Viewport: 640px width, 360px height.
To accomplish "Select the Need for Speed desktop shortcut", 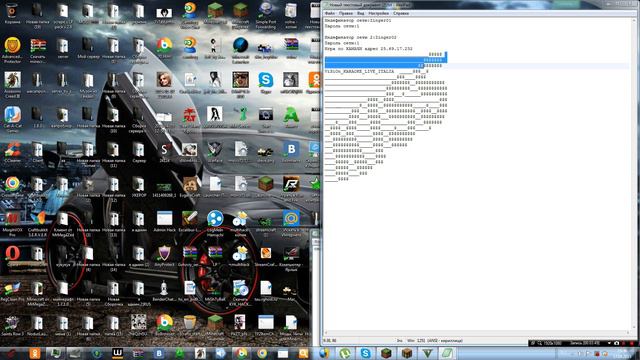I will [291, 189].
